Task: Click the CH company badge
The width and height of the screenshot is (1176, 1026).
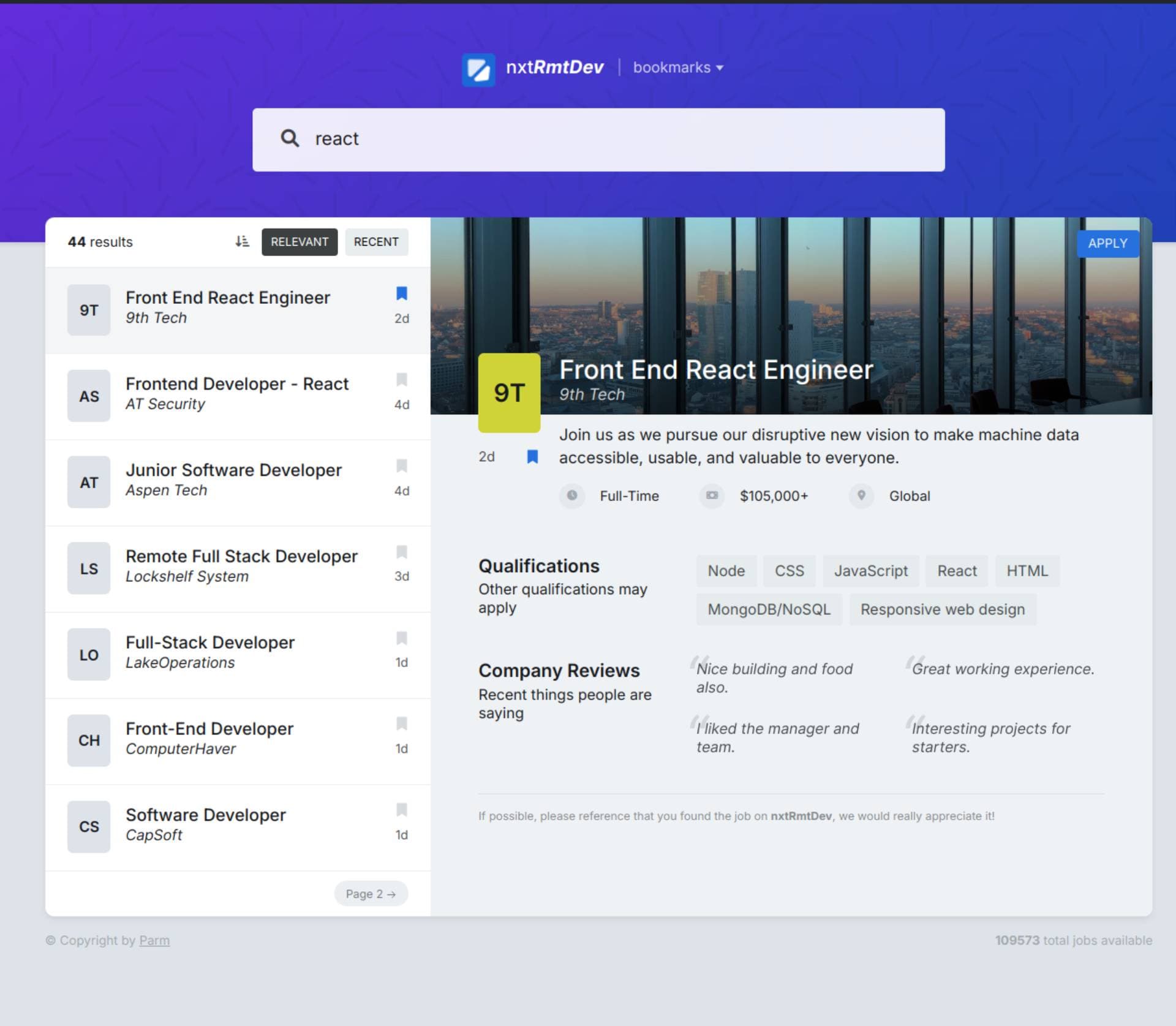Action: pos(89,741)
